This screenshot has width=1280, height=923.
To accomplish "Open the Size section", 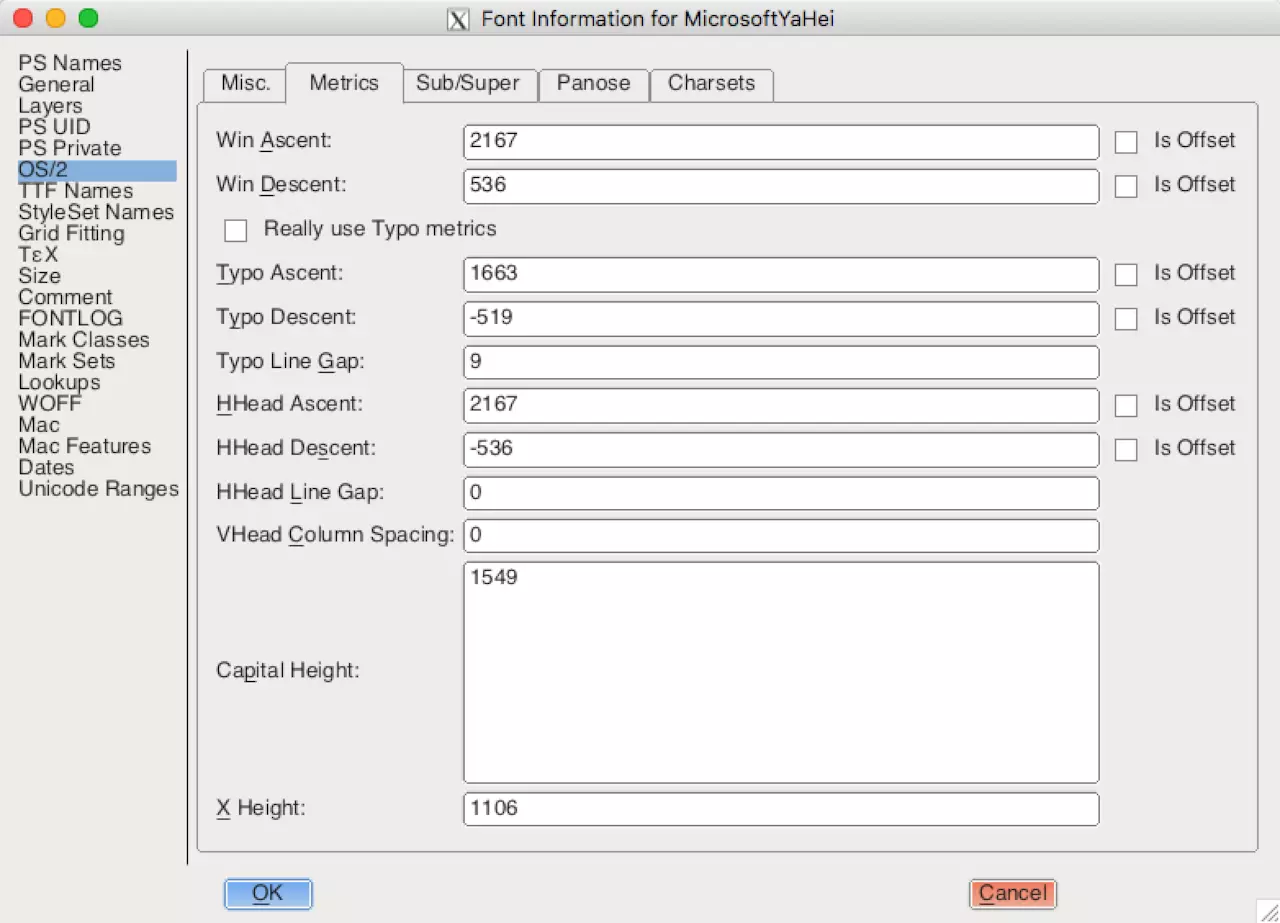I will click(39, 276).
